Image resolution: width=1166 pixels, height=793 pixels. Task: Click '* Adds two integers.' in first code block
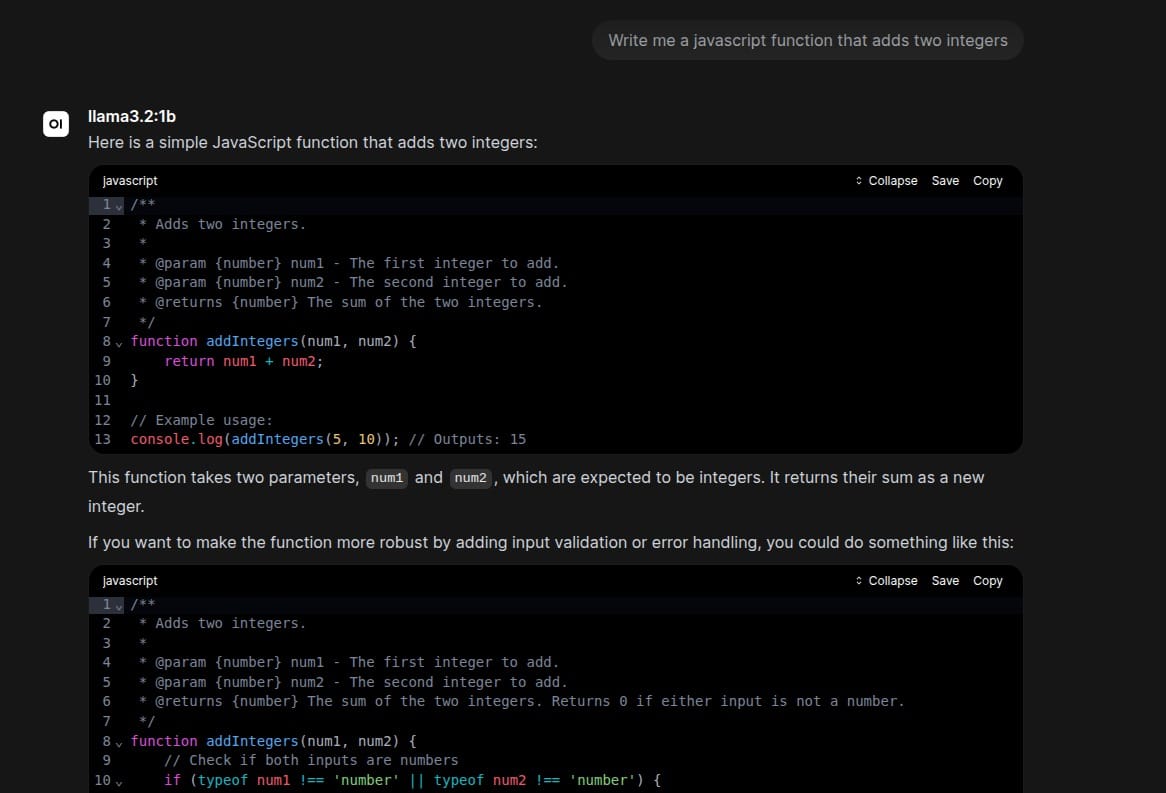(222, 224)
